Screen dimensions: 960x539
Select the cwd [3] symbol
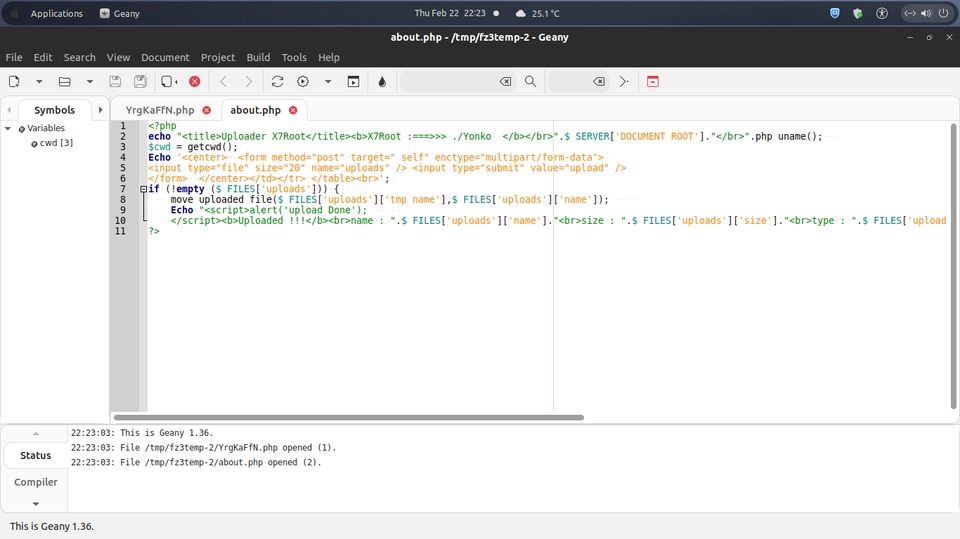point(56,143)
